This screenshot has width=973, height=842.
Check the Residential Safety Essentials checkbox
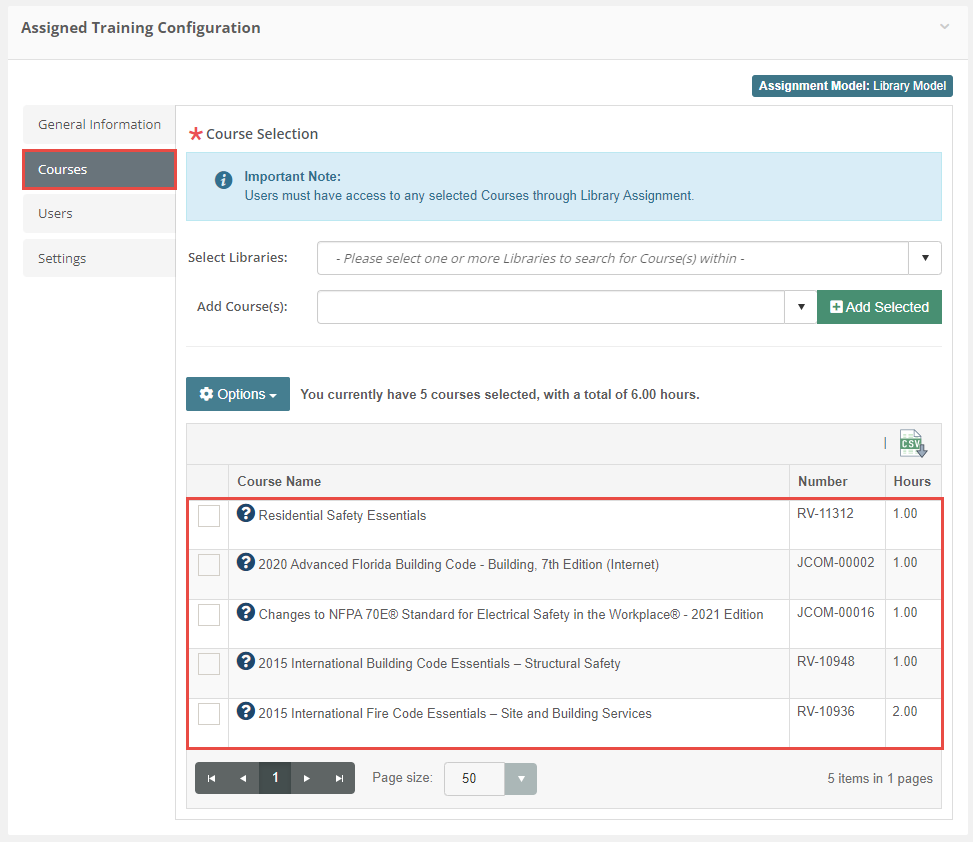(x=209, y=516)
